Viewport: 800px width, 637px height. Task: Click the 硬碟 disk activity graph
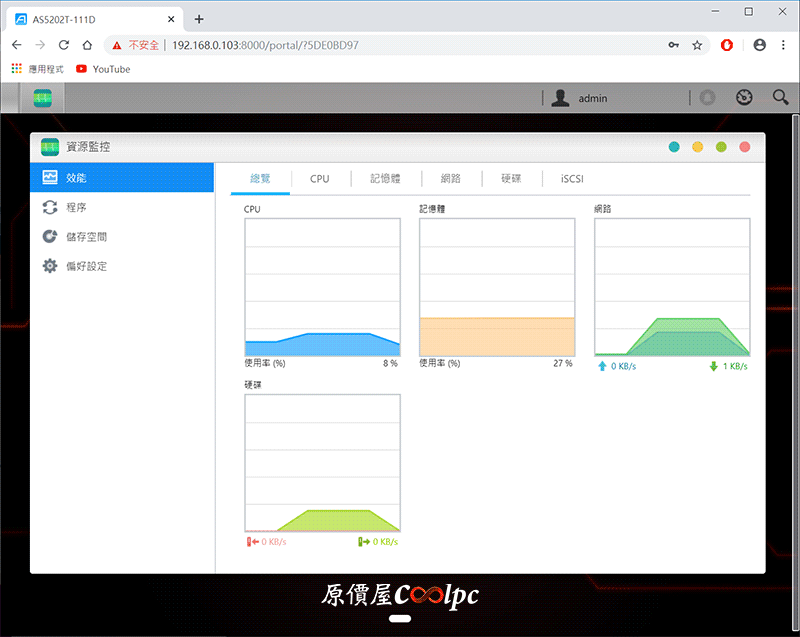tap(322, 463)
